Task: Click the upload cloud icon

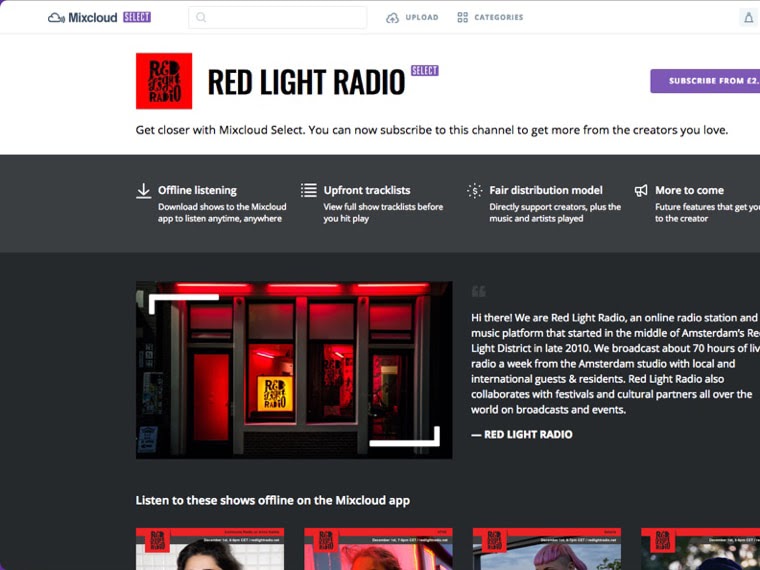Action: 392,18
